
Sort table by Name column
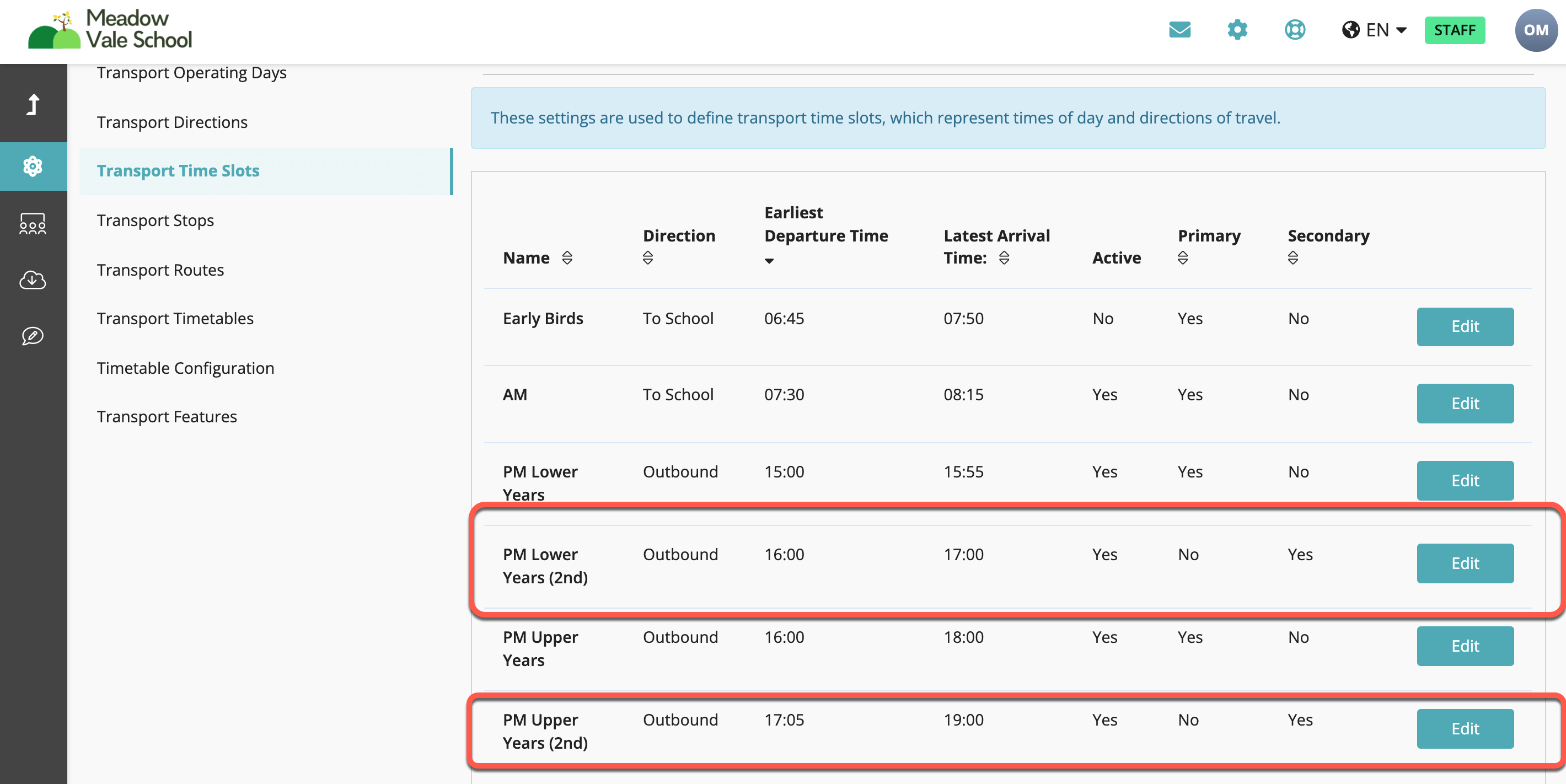coord(567,257)
